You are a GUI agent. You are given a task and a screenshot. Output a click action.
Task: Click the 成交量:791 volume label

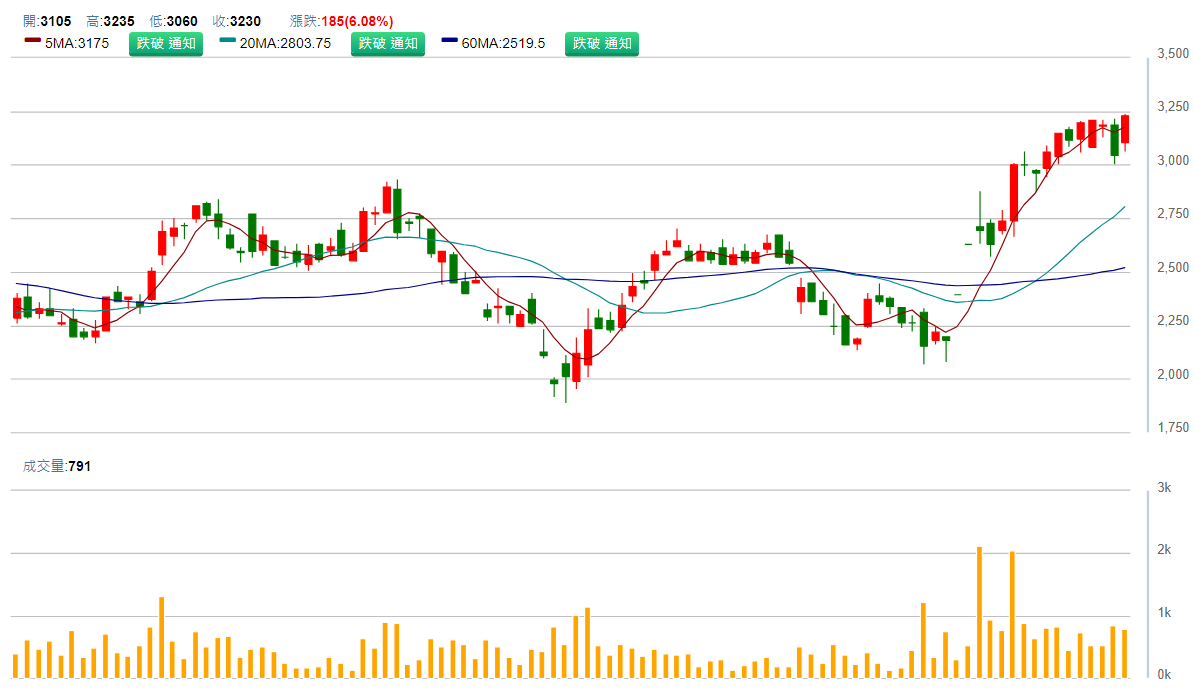coord(56,465)
